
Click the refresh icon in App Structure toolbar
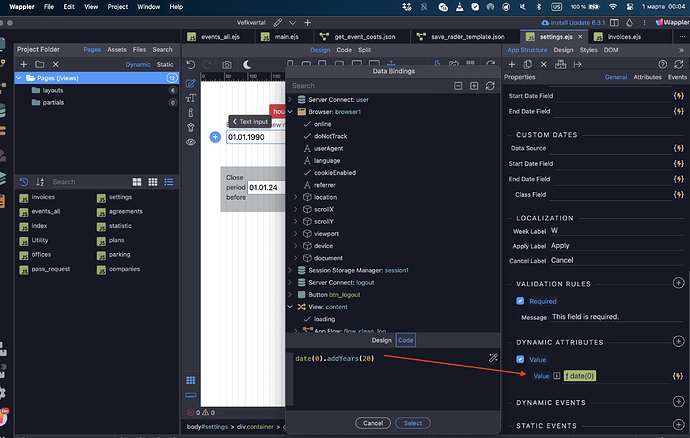click(x=679, y=64)
